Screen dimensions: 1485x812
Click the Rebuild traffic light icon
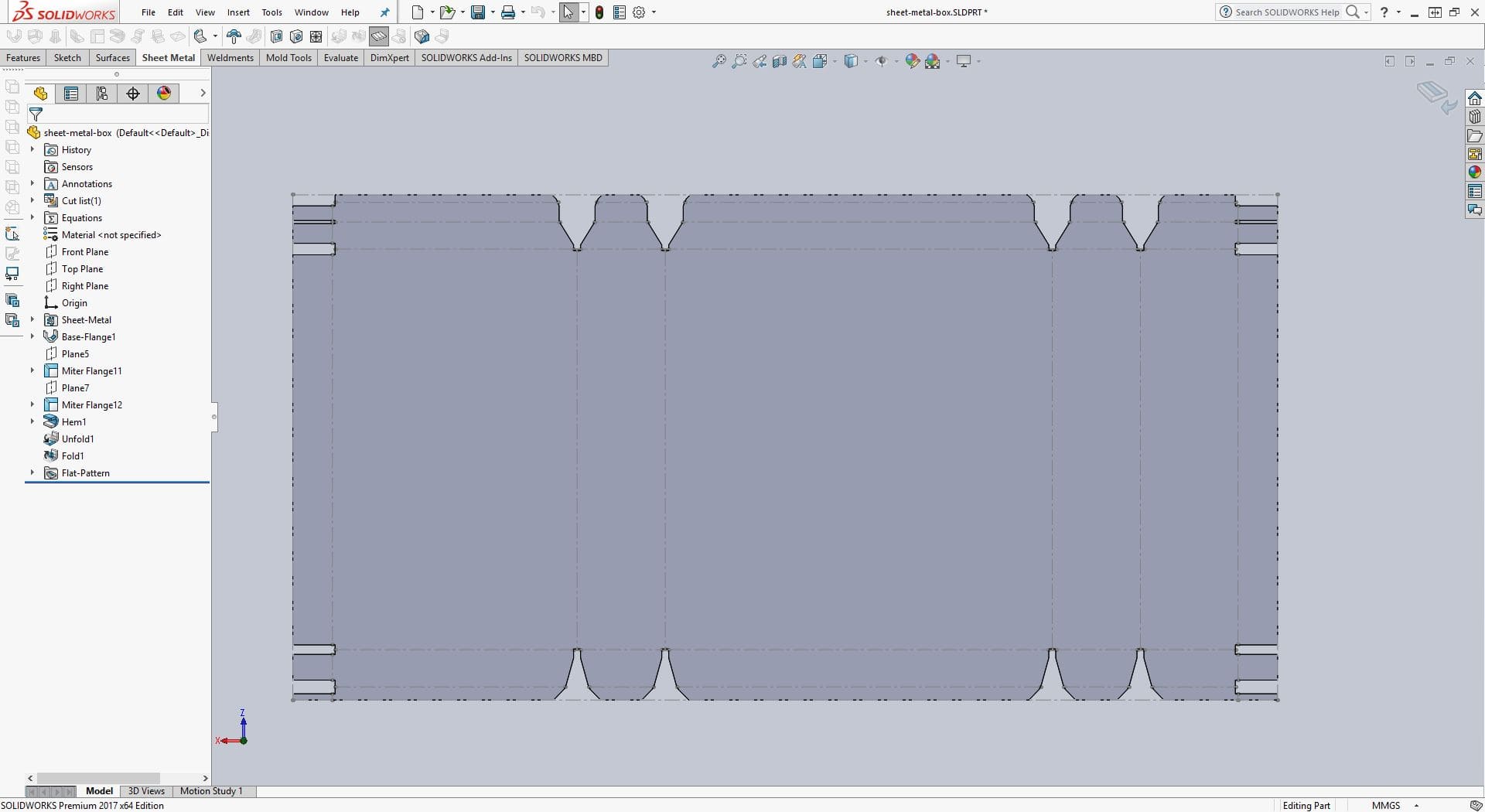[599, 12]
